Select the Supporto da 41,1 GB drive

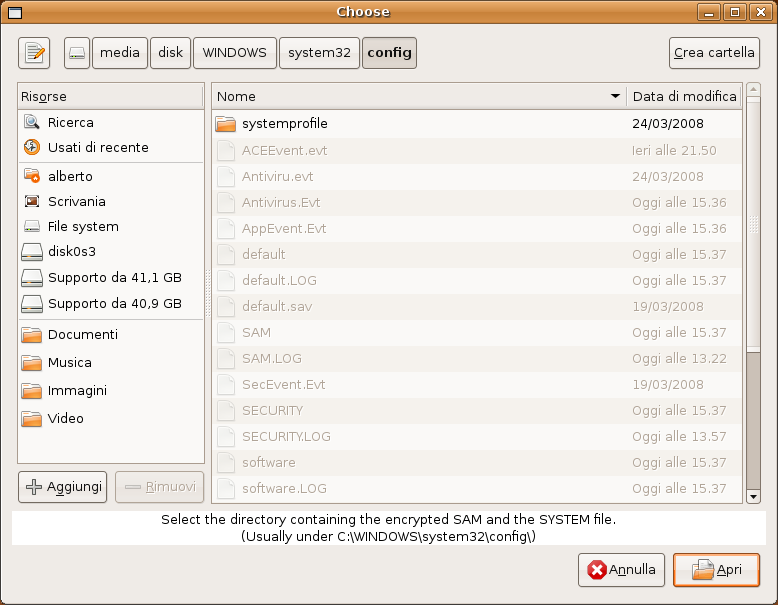tap(114, 277)
